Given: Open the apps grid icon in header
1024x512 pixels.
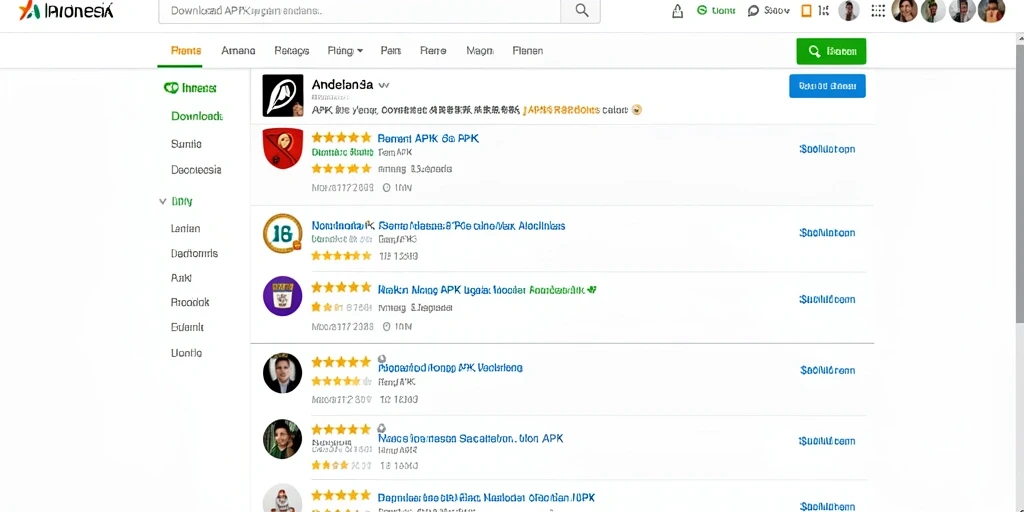Looking at the screenshot, I should click(x=878, y=10).
